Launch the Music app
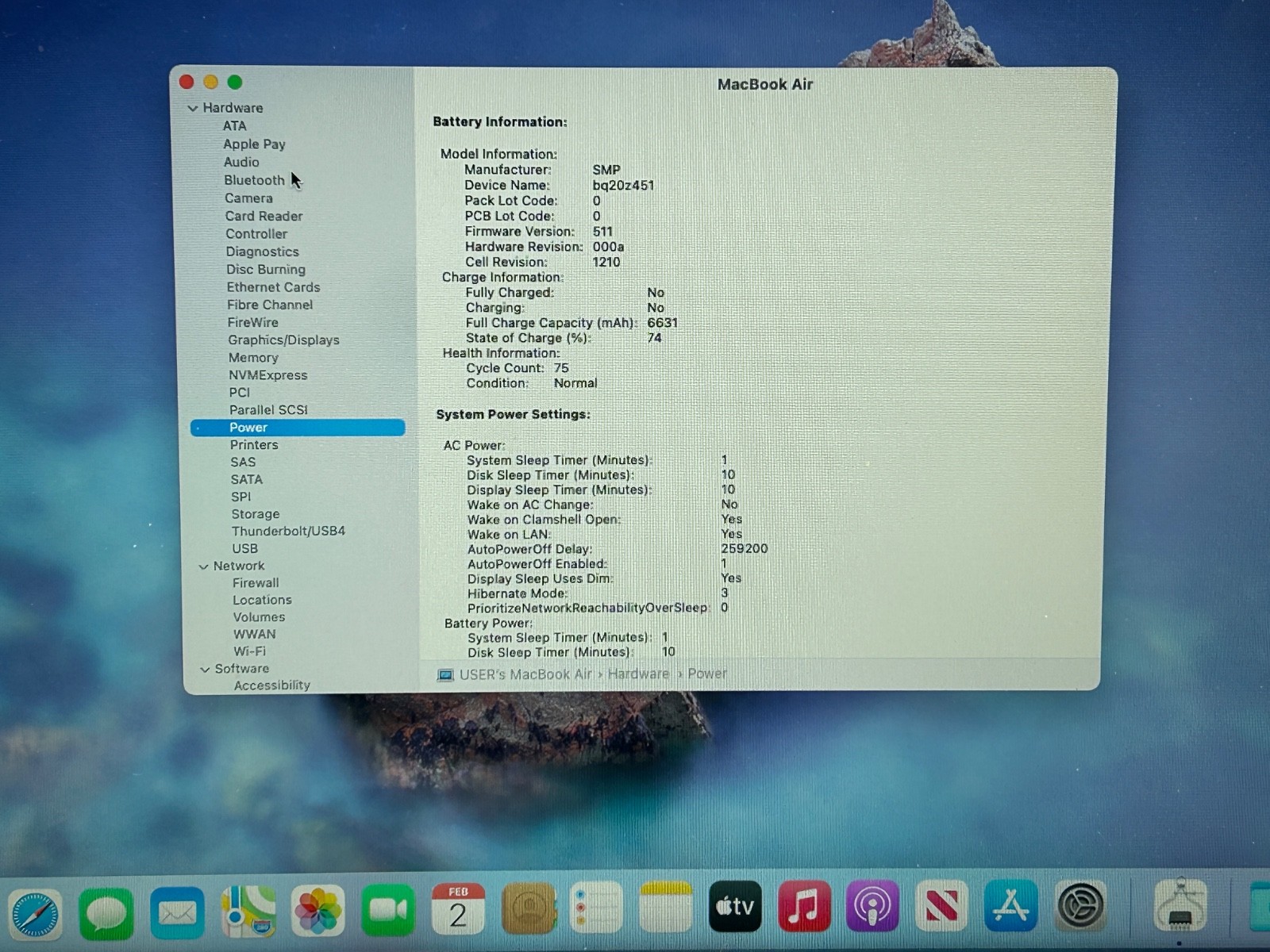1270x952 pixels. coord(804,906)
